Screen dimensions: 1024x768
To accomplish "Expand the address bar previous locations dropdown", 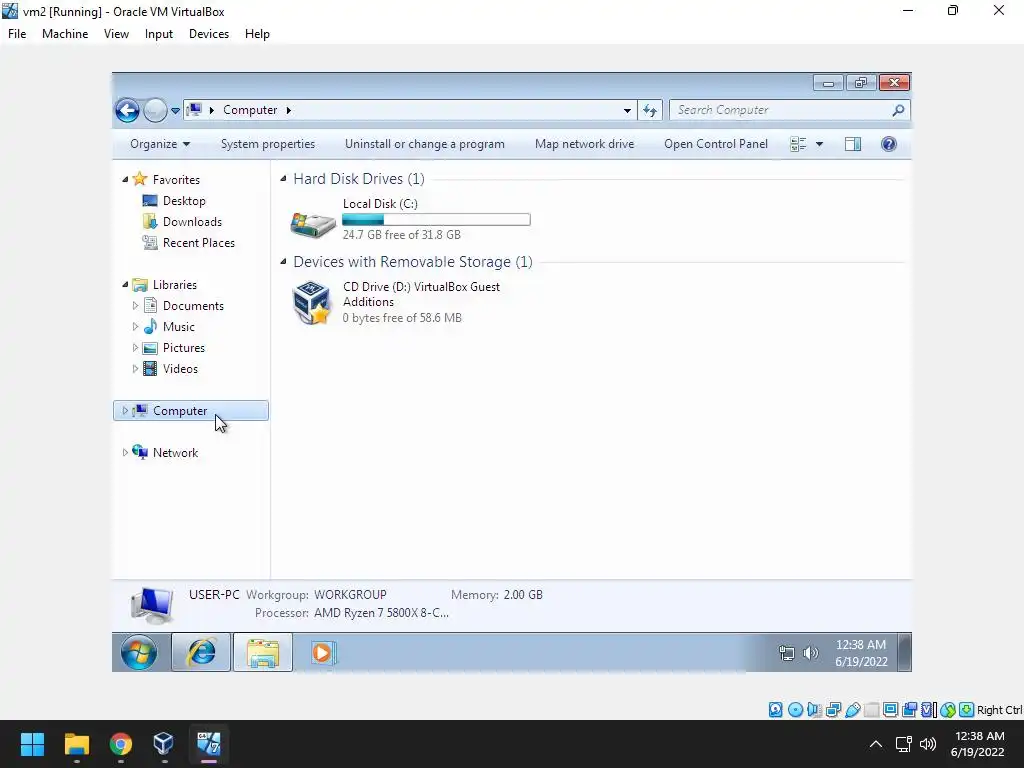I will point(627,110).
